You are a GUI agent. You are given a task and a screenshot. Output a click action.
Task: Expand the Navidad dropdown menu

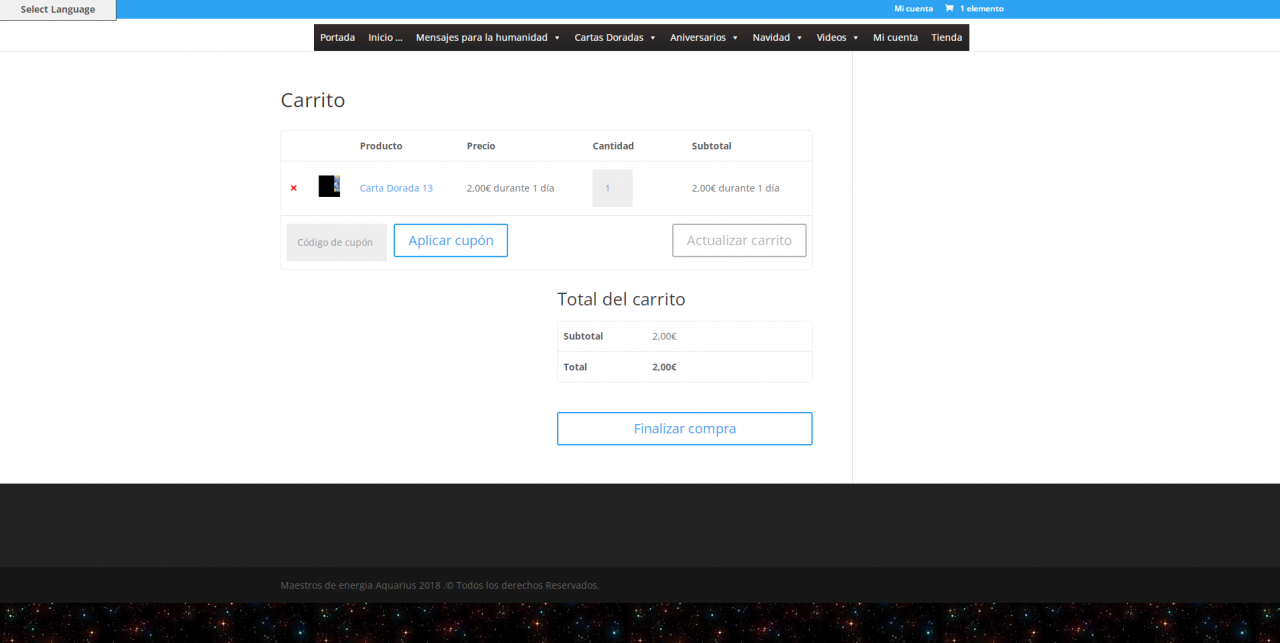pos(777,38)
